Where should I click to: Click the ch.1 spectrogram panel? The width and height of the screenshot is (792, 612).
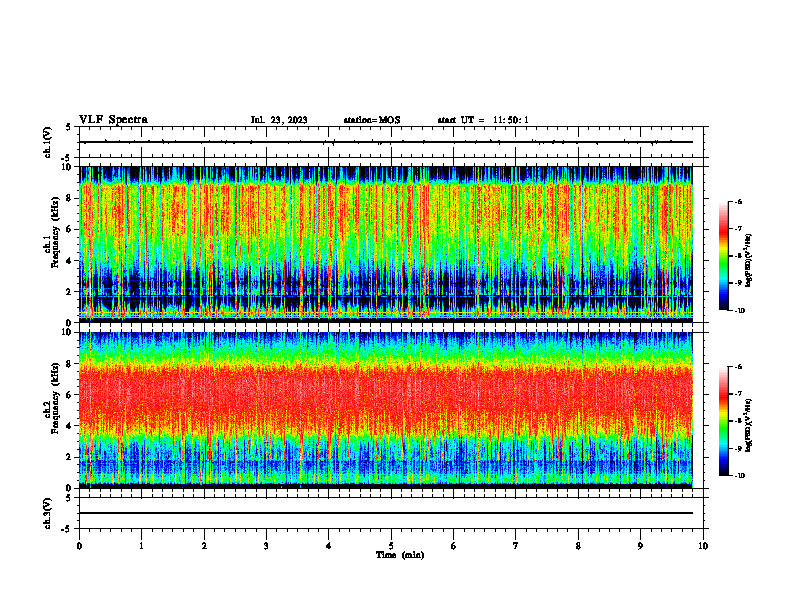click(386, 244)
